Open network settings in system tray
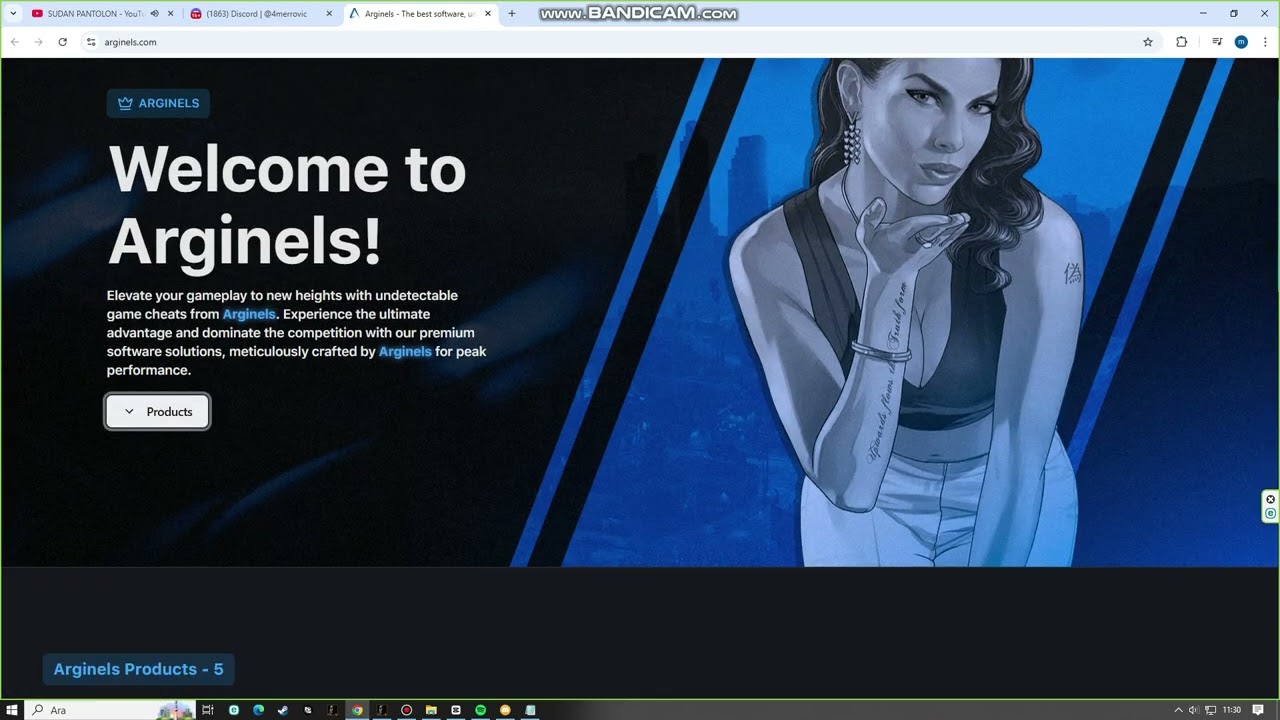1280x720 pixels. click(1211, 710)
